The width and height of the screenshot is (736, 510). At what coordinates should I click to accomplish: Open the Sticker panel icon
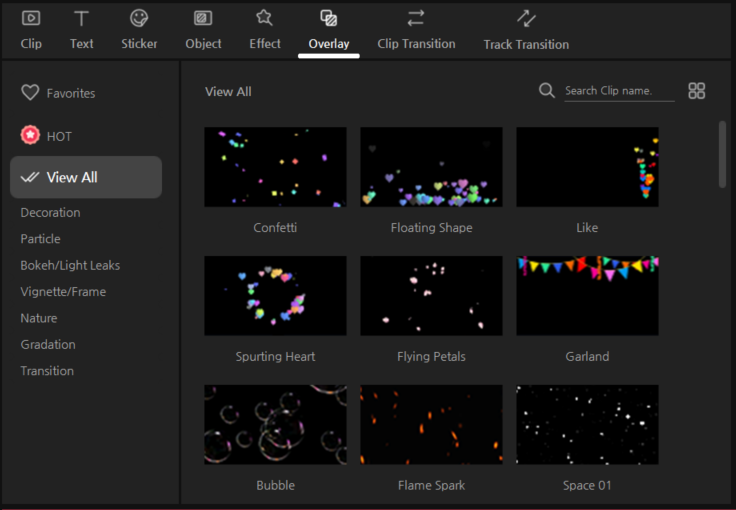tap(139, 18)
